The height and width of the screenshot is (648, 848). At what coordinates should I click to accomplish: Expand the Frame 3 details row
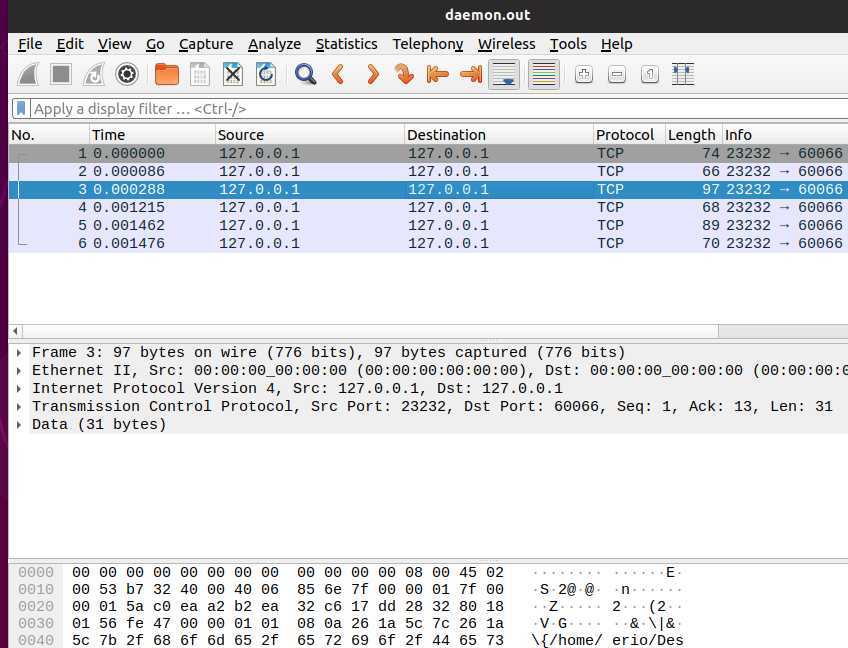click(x=19, y=353)
